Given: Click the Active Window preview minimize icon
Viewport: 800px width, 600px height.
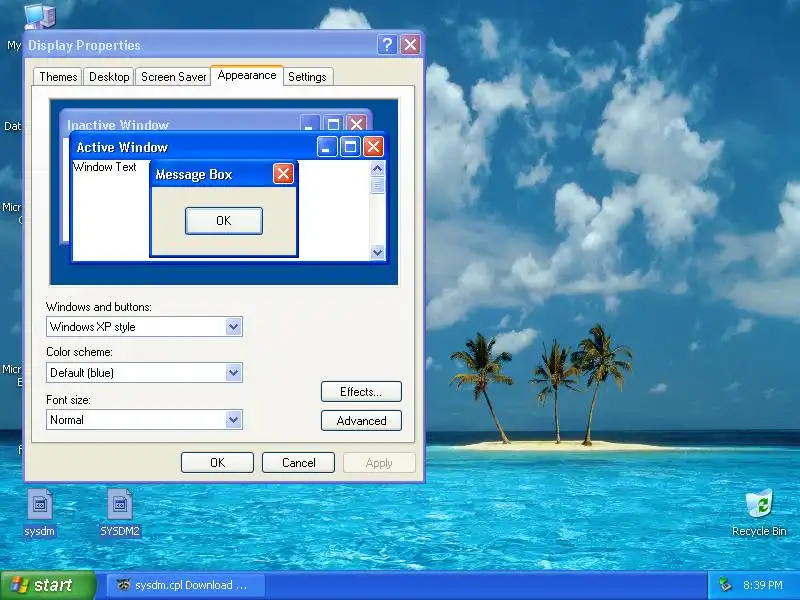Looking at the screenshot, I should [x=327, y=147].
